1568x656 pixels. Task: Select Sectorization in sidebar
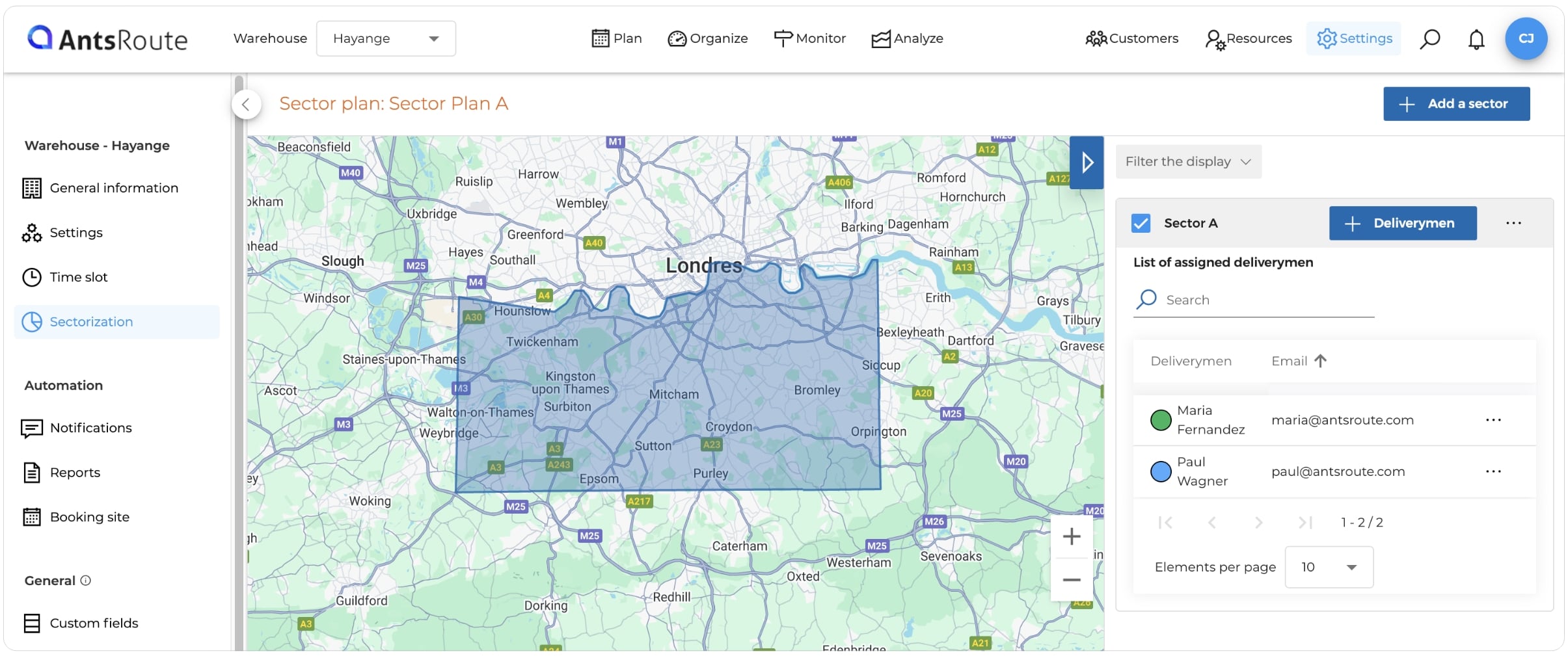[x=116, y=322]
